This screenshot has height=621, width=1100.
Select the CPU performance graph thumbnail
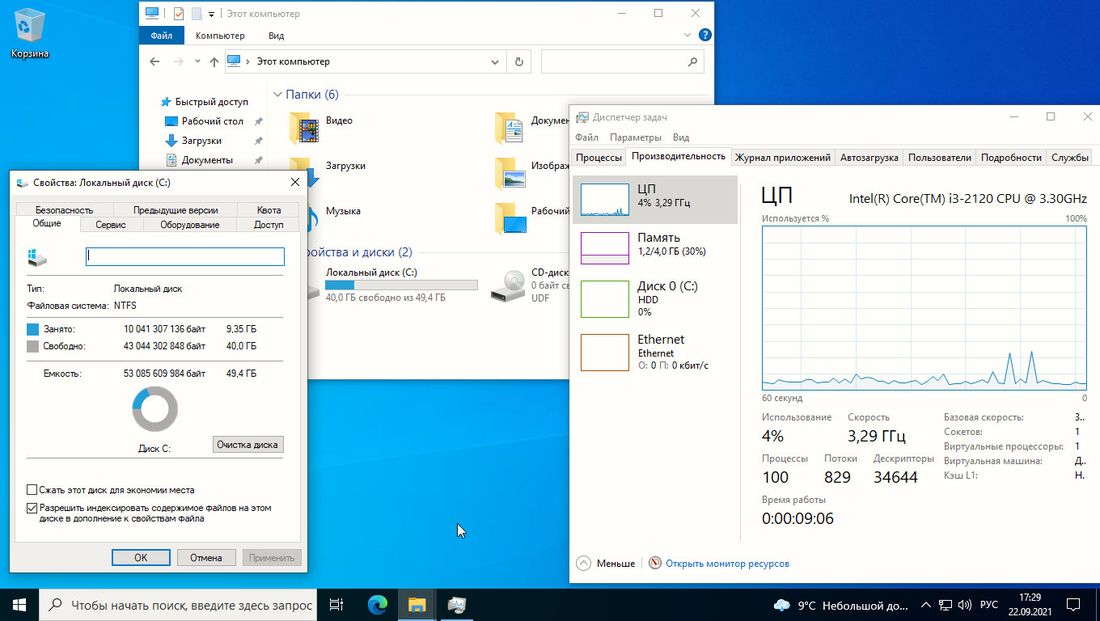(605, 199)
